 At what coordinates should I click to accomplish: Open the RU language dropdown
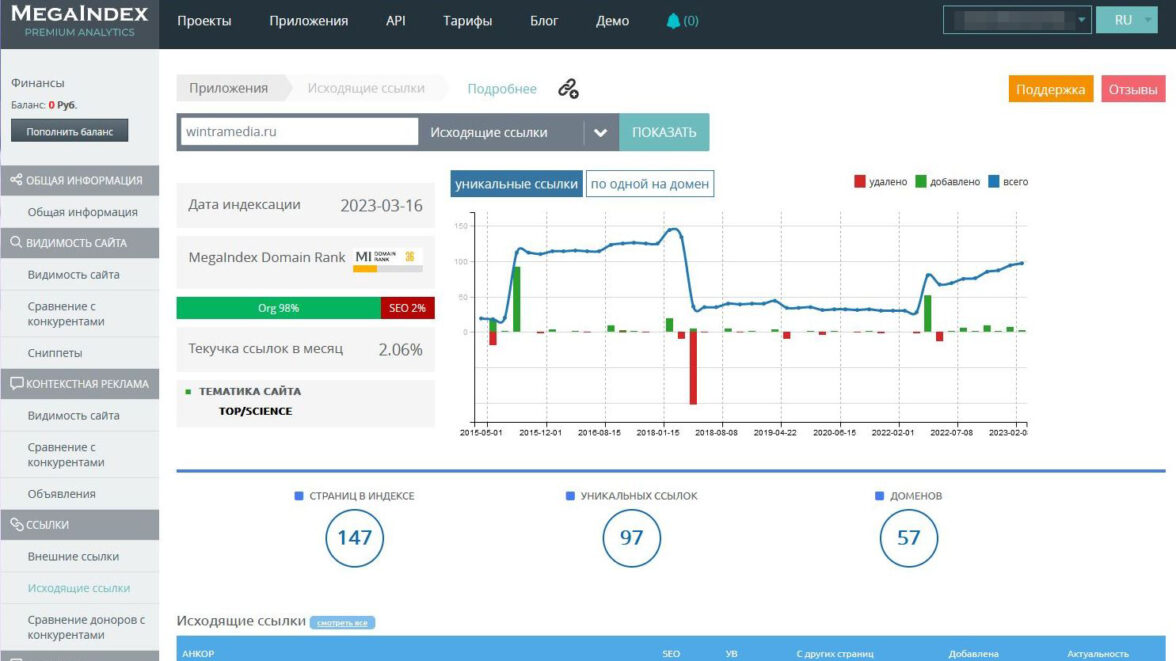coord(1126,20)
